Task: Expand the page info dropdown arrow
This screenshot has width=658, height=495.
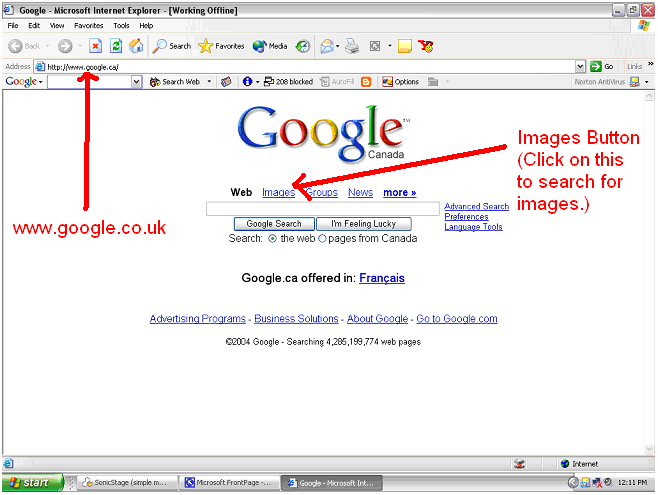Action: coord(257,81)
